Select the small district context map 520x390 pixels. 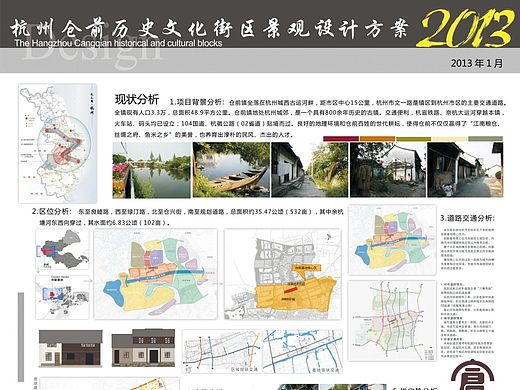tap(62, 297)
